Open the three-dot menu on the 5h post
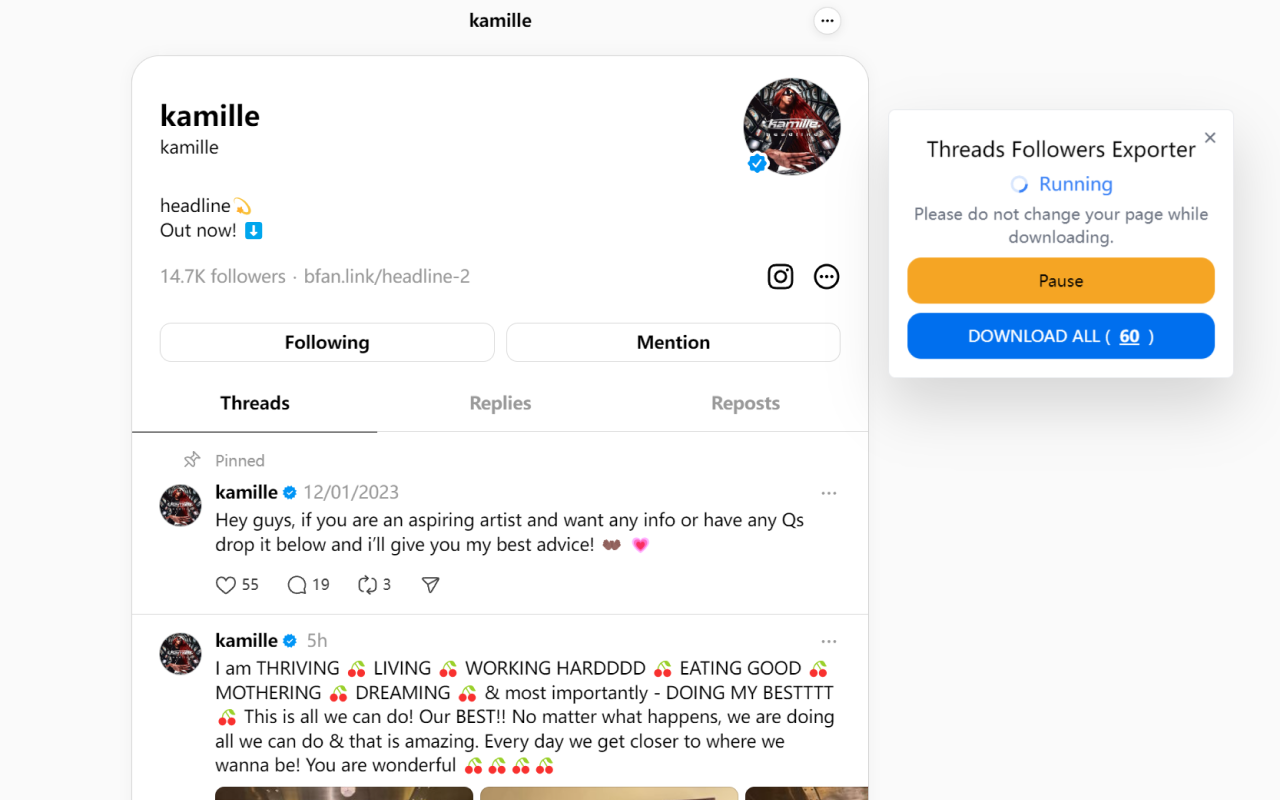1280x800 pixels. (829, 641)
